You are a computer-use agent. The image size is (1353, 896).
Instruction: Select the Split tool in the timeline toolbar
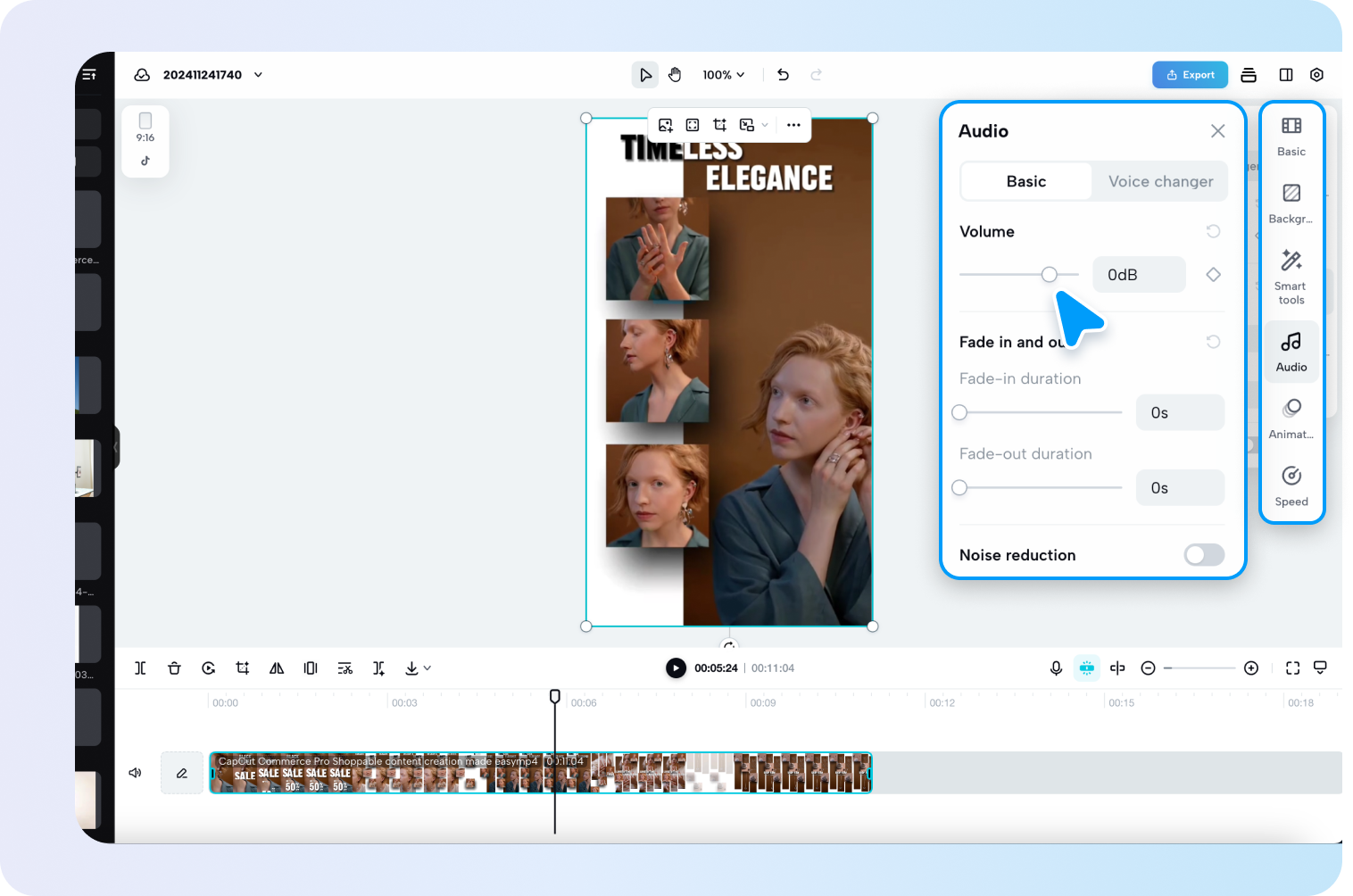(140, 668)
